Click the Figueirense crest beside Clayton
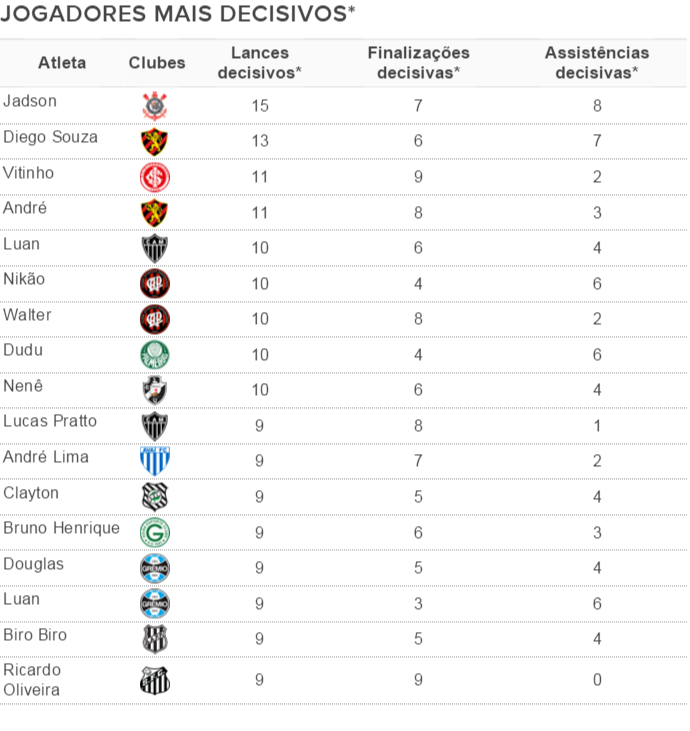Viewport: 690px width, 731px height. click(x=154, y=496)
